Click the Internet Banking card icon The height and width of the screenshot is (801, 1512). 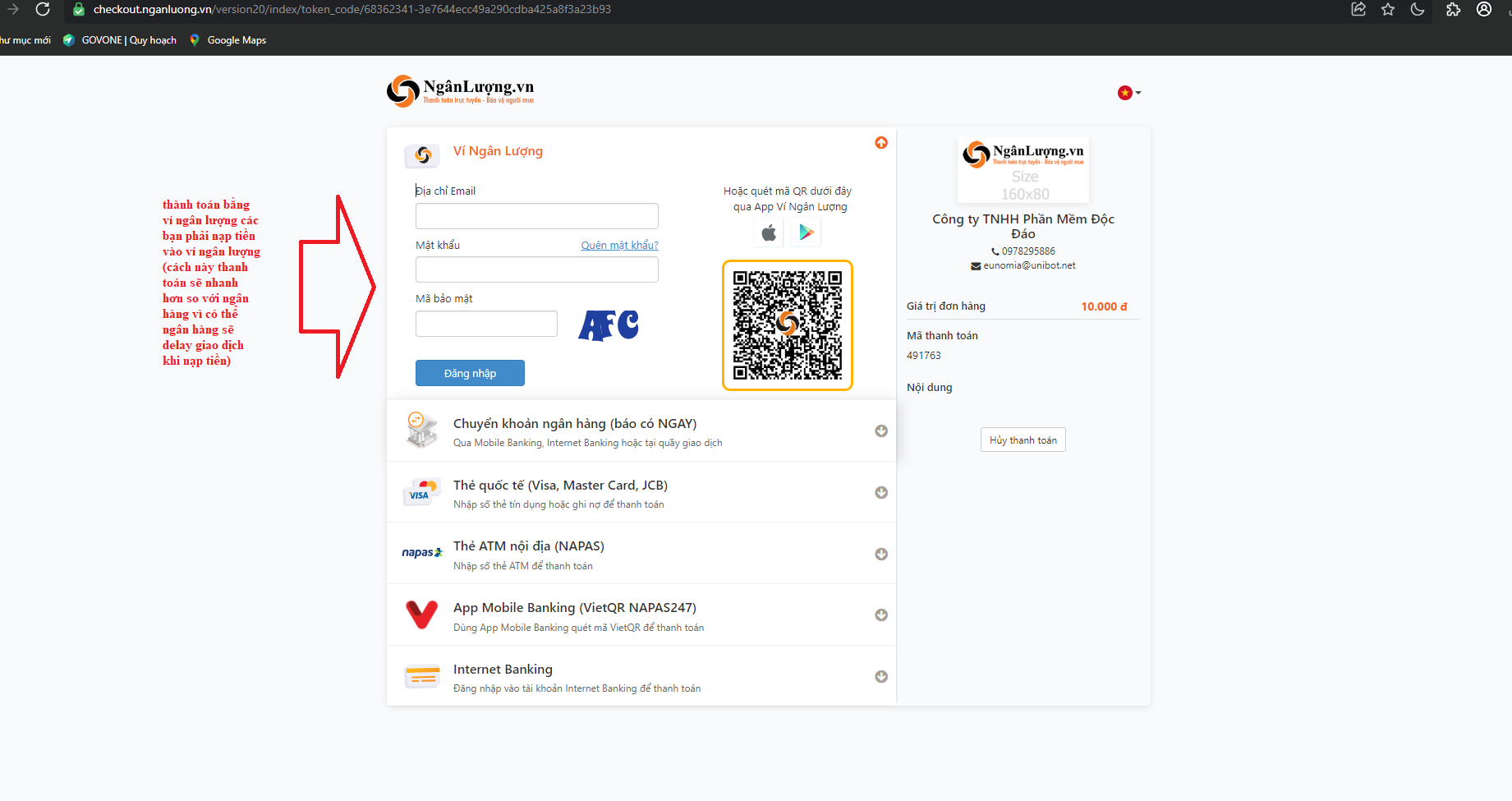click(x=422, y=676)
